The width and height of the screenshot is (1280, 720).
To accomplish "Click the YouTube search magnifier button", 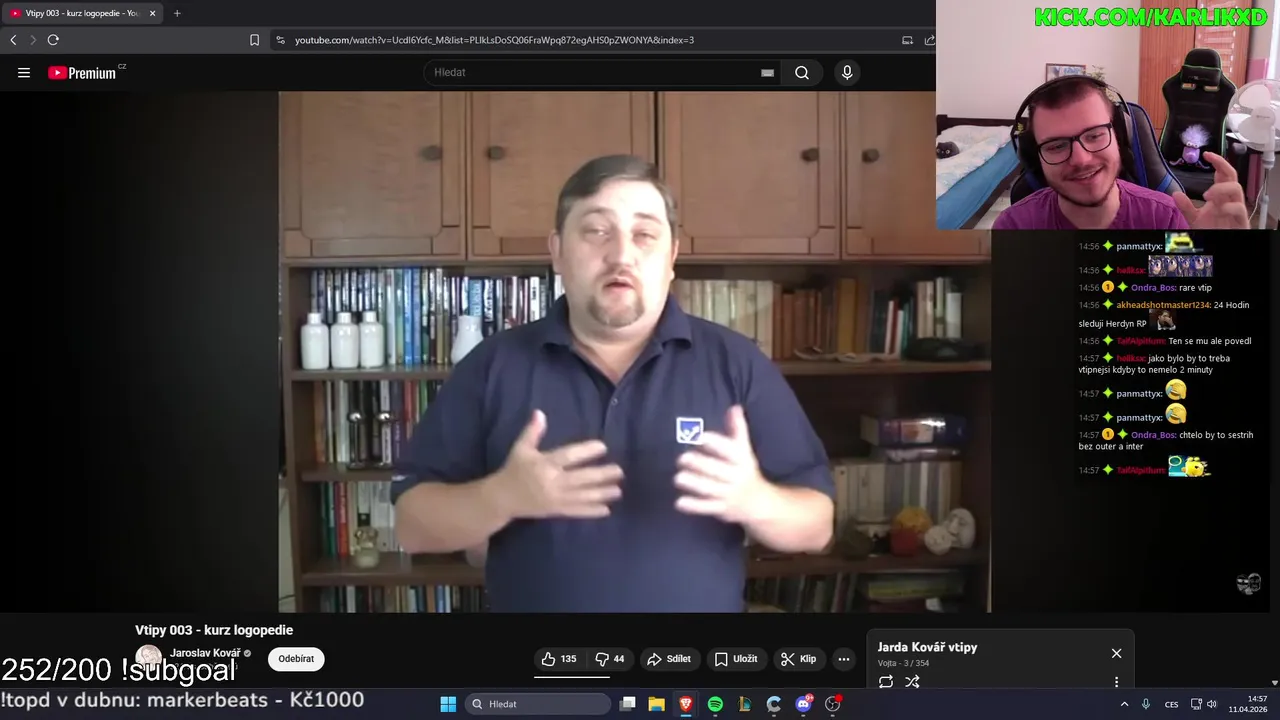I will 802,73.
